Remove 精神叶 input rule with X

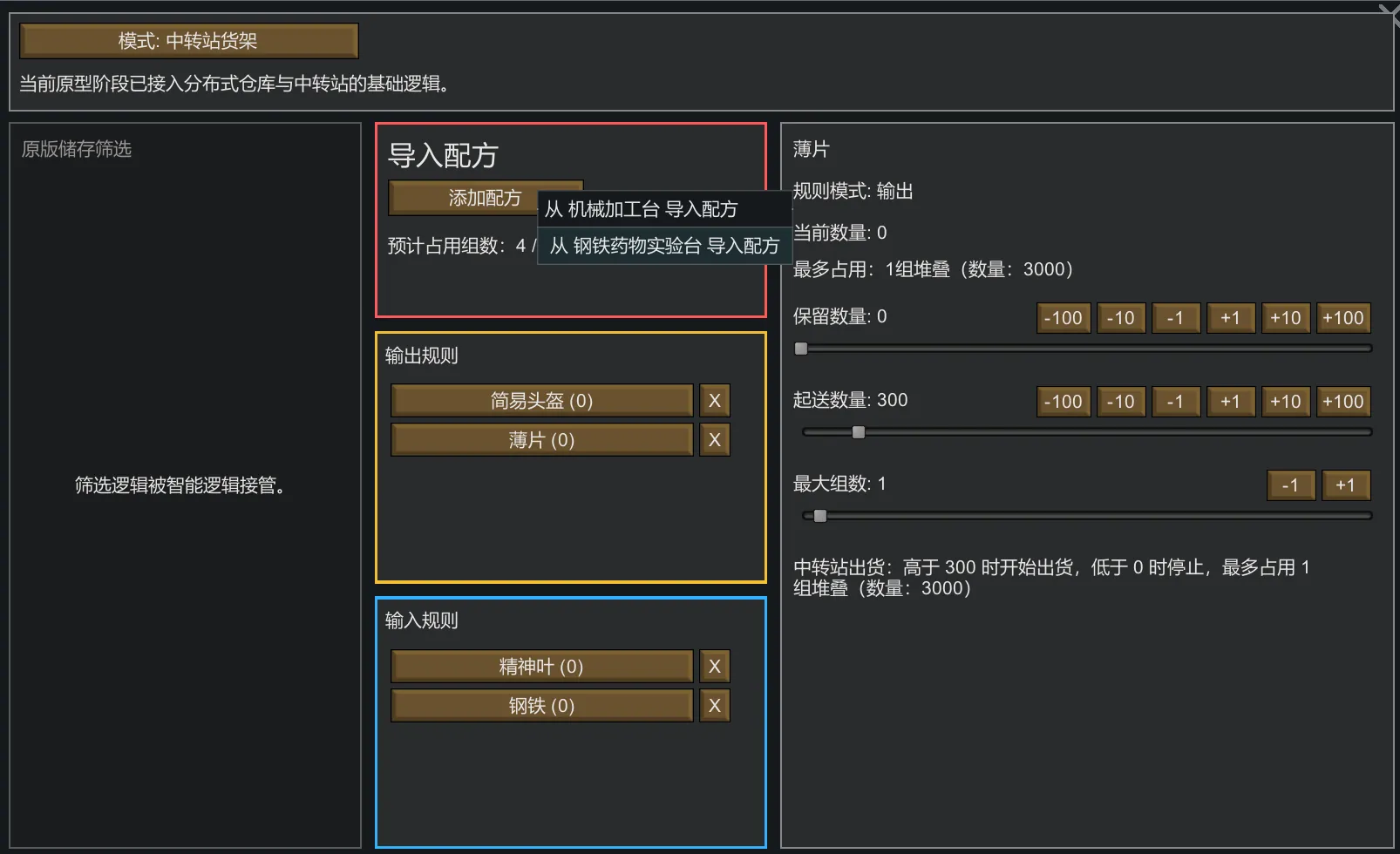[715, 667]
